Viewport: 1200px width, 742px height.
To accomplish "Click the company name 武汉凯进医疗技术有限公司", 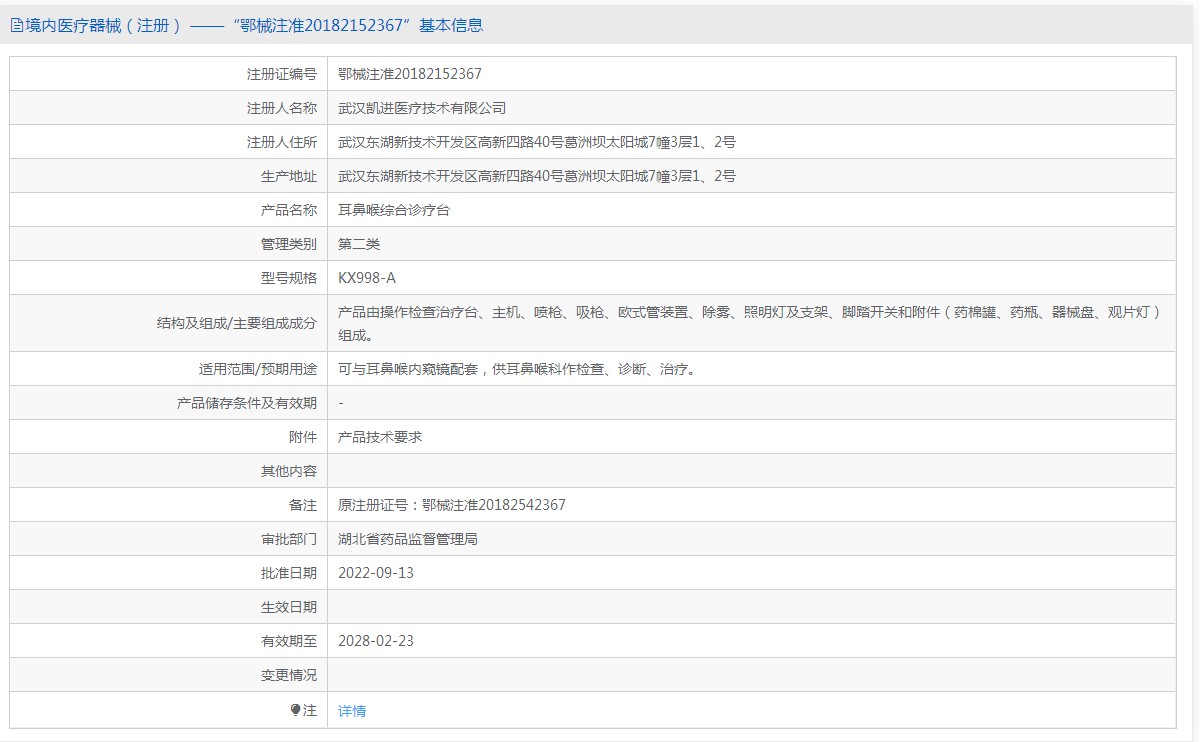I will pyautogui.click(x=422, y=108).
